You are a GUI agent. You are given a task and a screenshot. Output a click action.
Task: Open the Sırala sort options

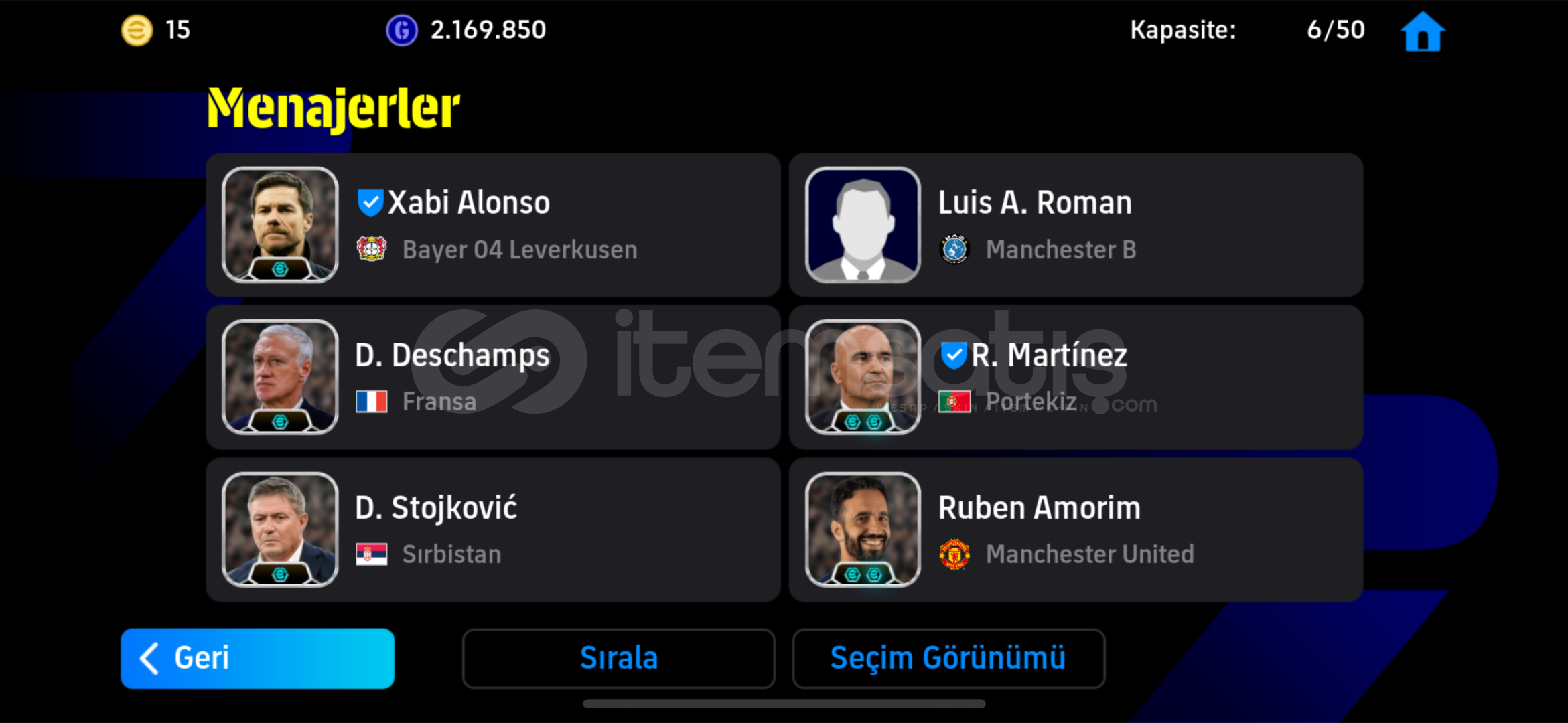point(618,658)
